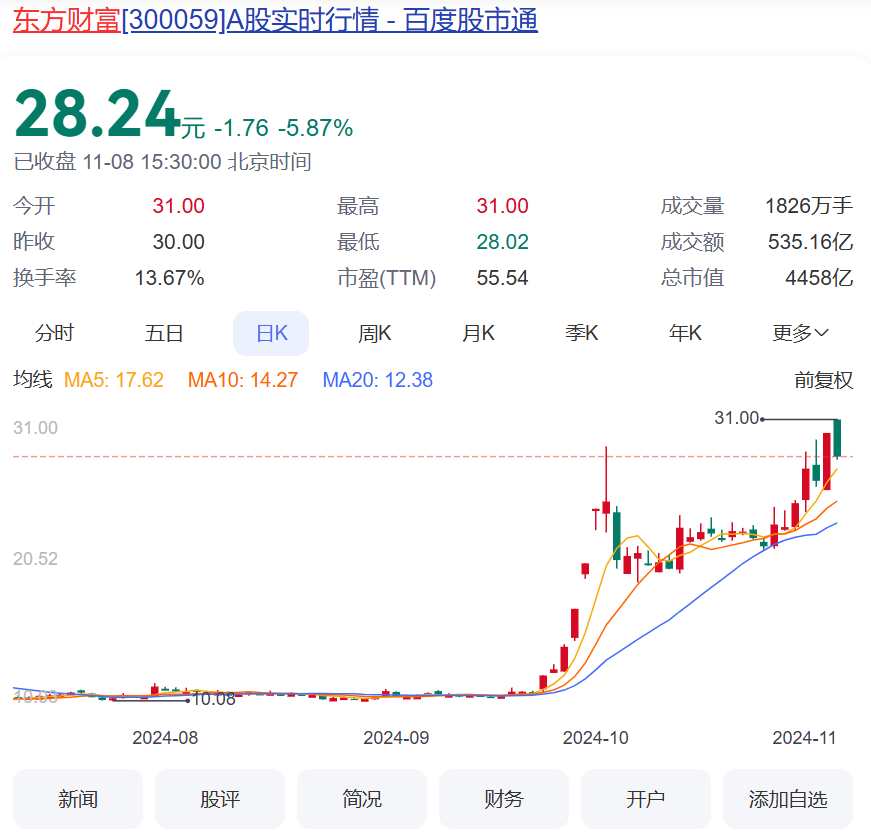Expand the 更多 dropdown
The height and width of the screenshot is (835, 871).
[800, 333]
